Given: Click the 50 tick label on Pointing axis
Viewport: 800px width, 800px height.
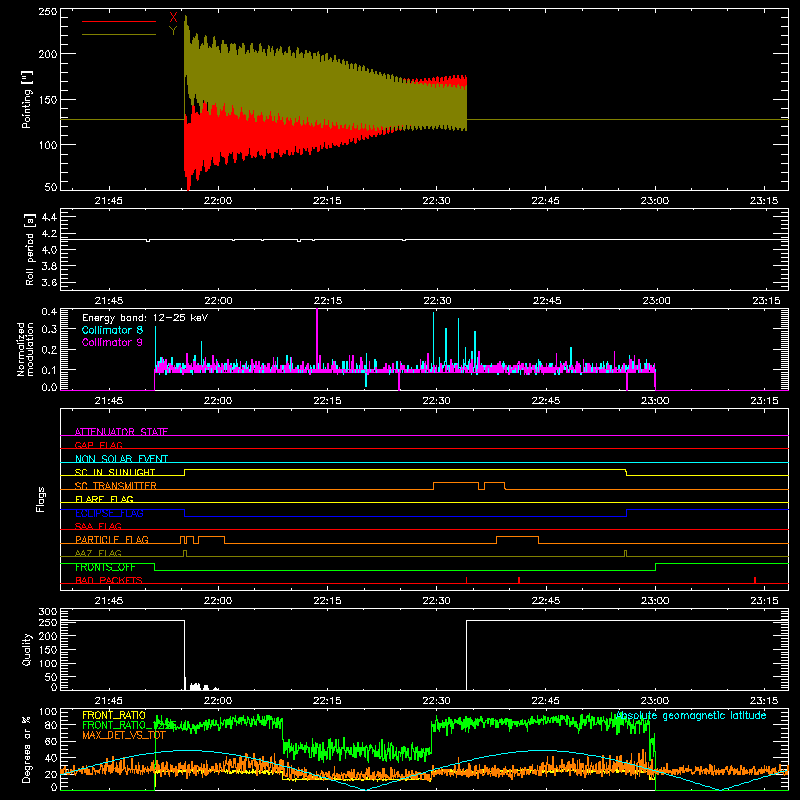Looking at the screenshot, I should point(51,187).
